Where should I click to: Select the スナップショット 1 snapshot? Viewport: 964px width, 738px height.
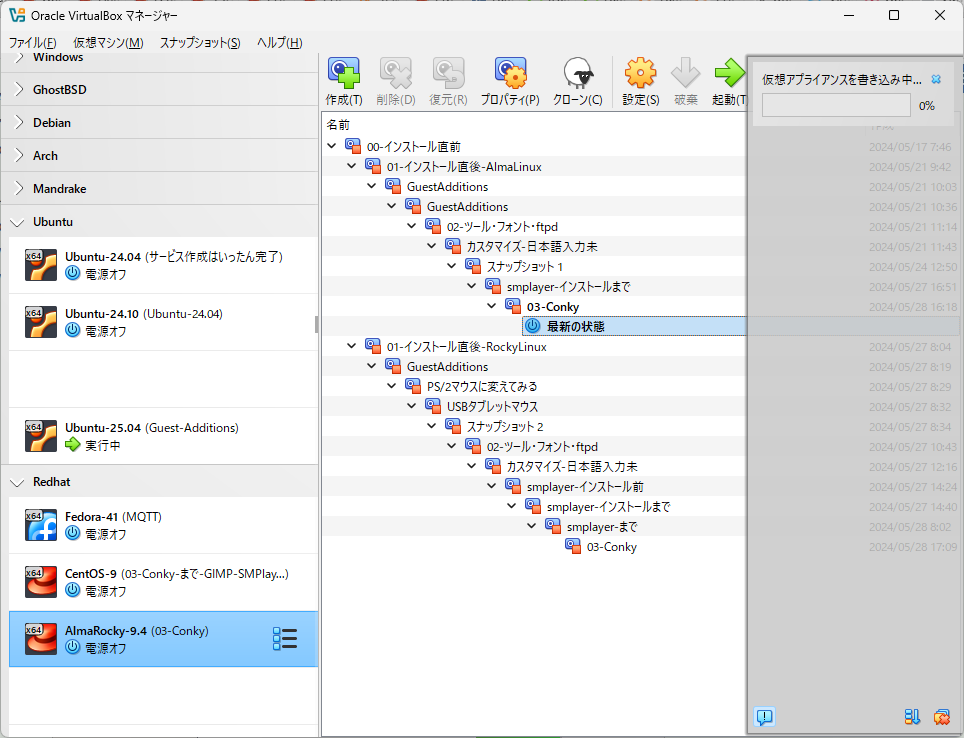(524, 266)
